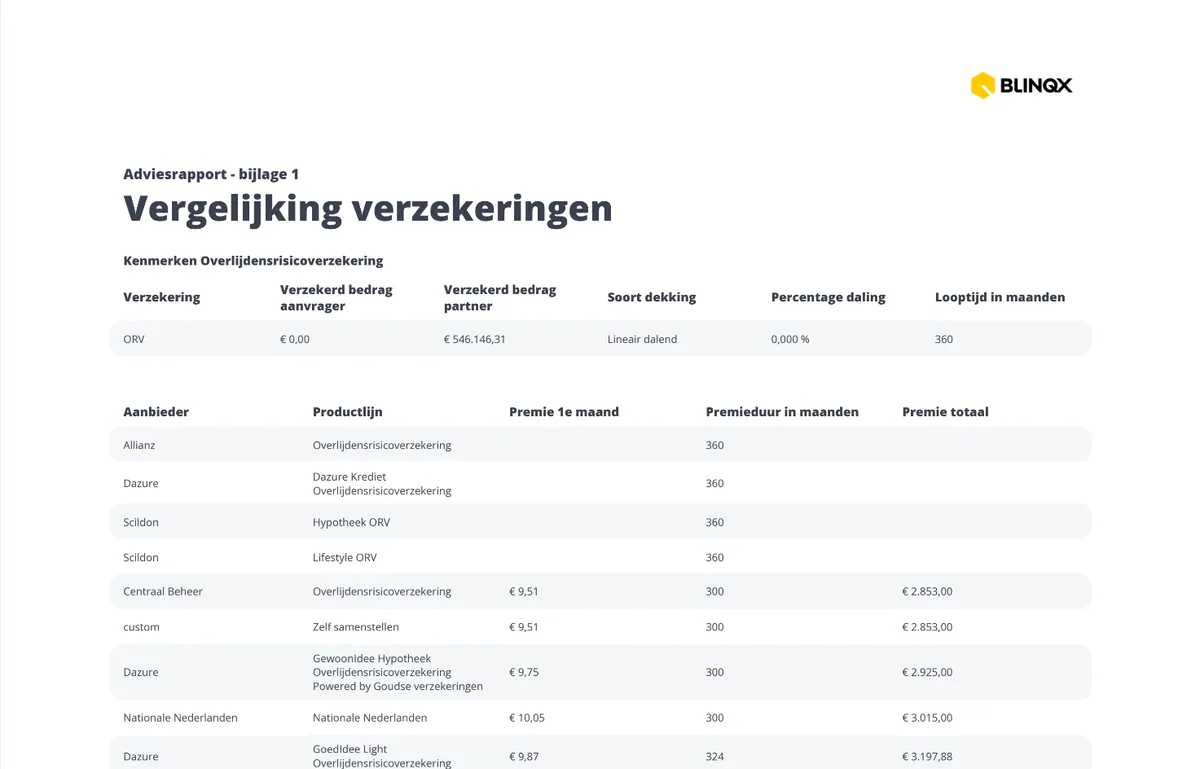Click 'Verzekerd bedrag partner' column header
This screenshot has height=769, width=1200.
pos(500,297)
